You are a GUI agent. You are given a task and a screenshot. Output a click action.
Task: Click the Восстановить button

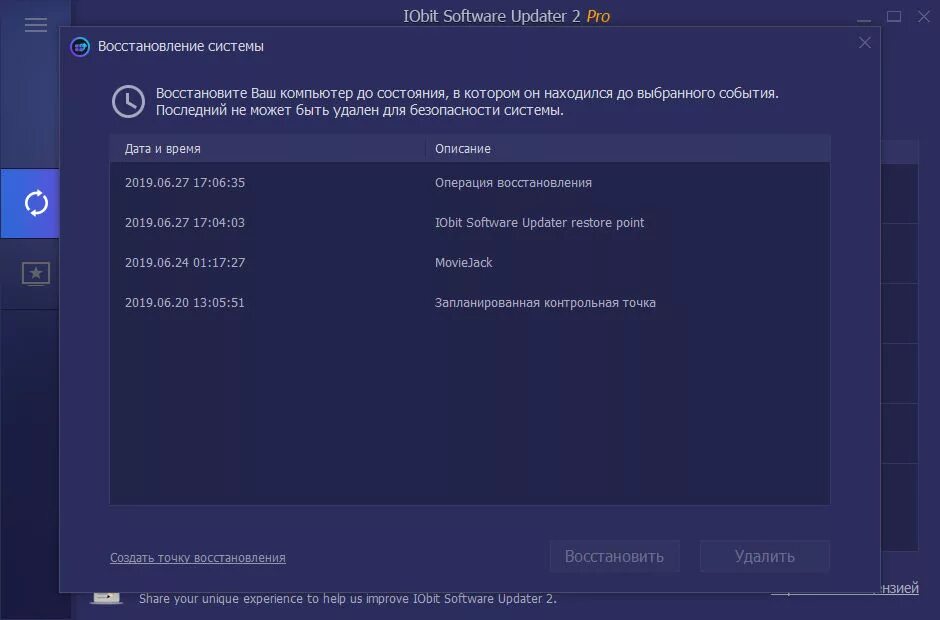[614, 556]
